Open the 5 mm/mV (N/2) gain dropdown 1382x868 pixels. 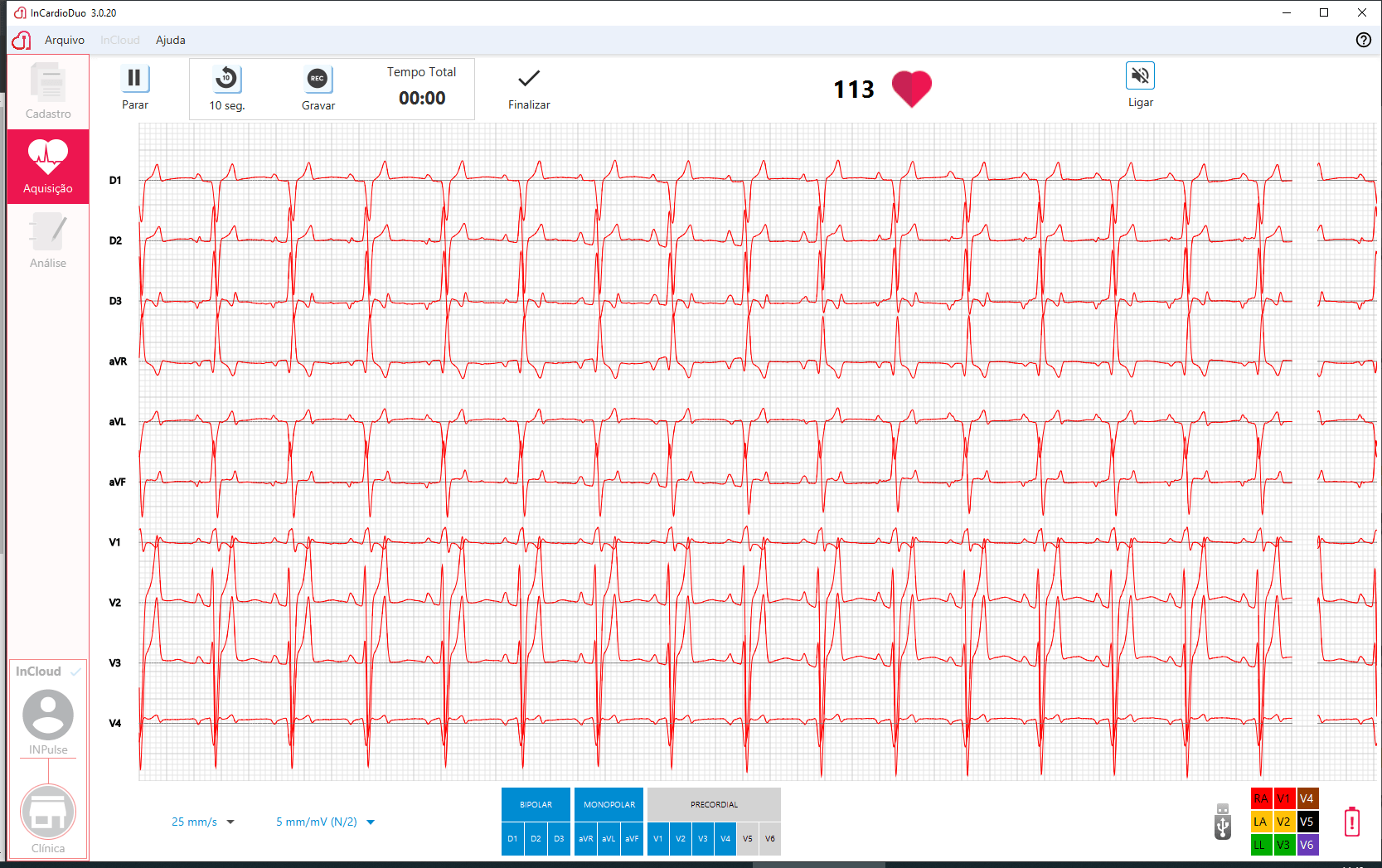click(x=325, y=822)
